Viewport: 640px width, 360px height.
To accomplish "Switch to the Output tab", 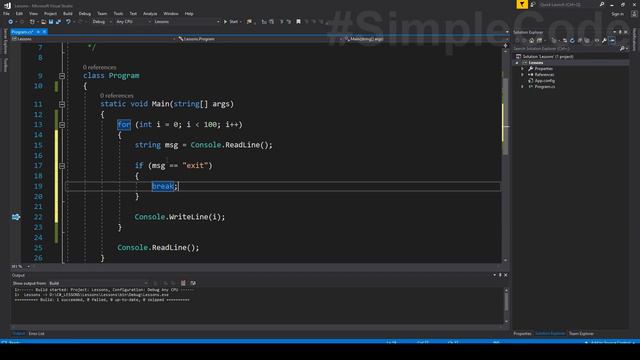I will [18, 334].
